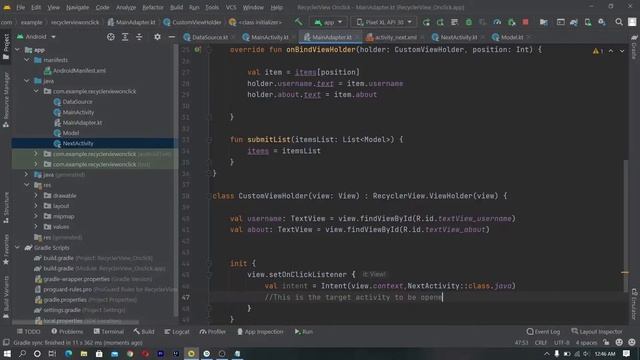This screenshot has height=360, width=640.
Task: Expand the drawable folder
Action: pyautogui.click(x=36, y=196)
